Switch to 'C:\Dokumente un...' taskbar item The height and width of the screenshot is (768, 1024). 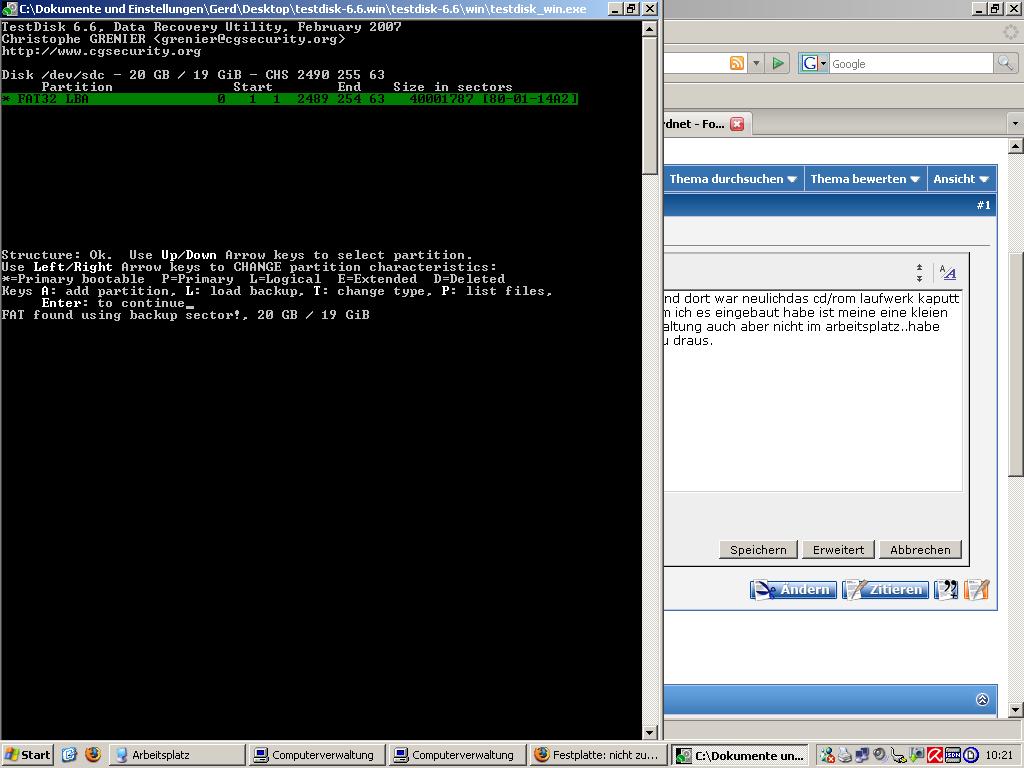click(740, 755)
